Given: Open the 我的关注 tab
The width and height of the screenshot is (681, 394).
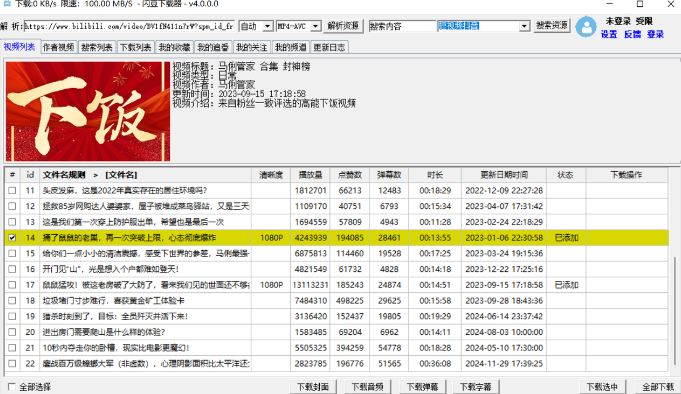Looking at the screenshot, I should click(x=251, y=47).
